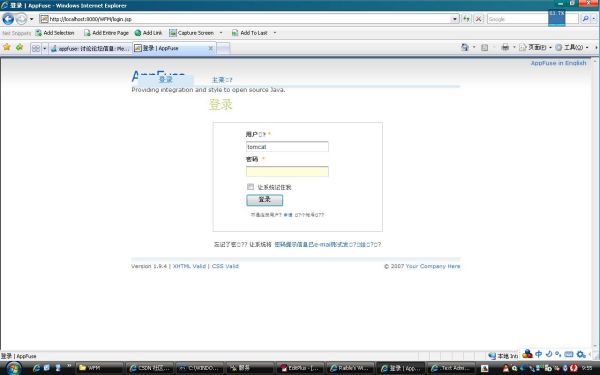The height and width of the screenshot is (375, 600).
Task: Click the Print icon in the command bar
Action: pos(505,47)
